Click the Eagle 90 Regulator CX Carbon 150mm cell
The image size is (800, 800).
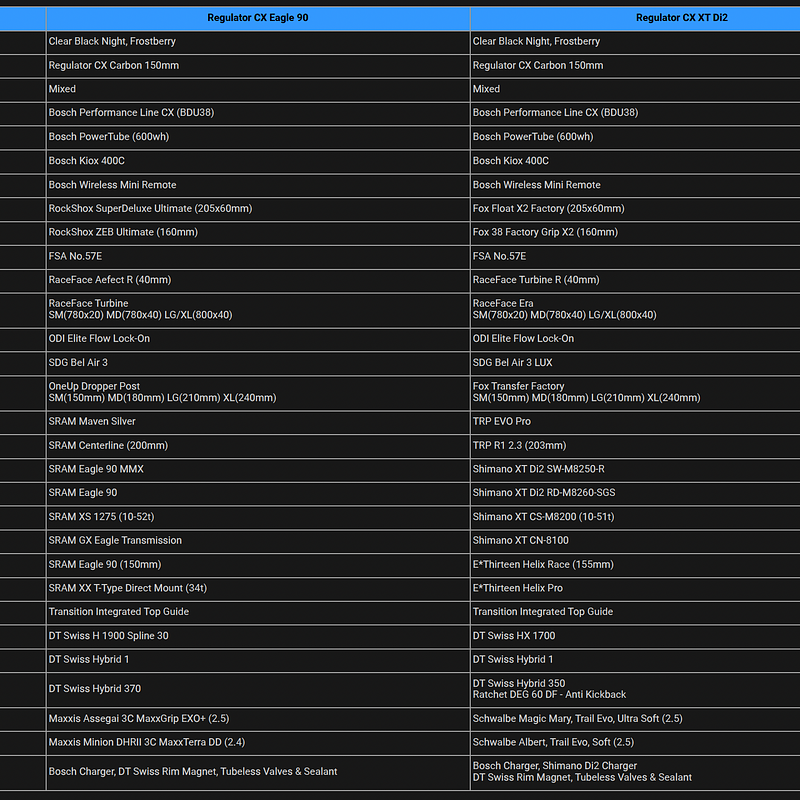click(x=258, y=66)
